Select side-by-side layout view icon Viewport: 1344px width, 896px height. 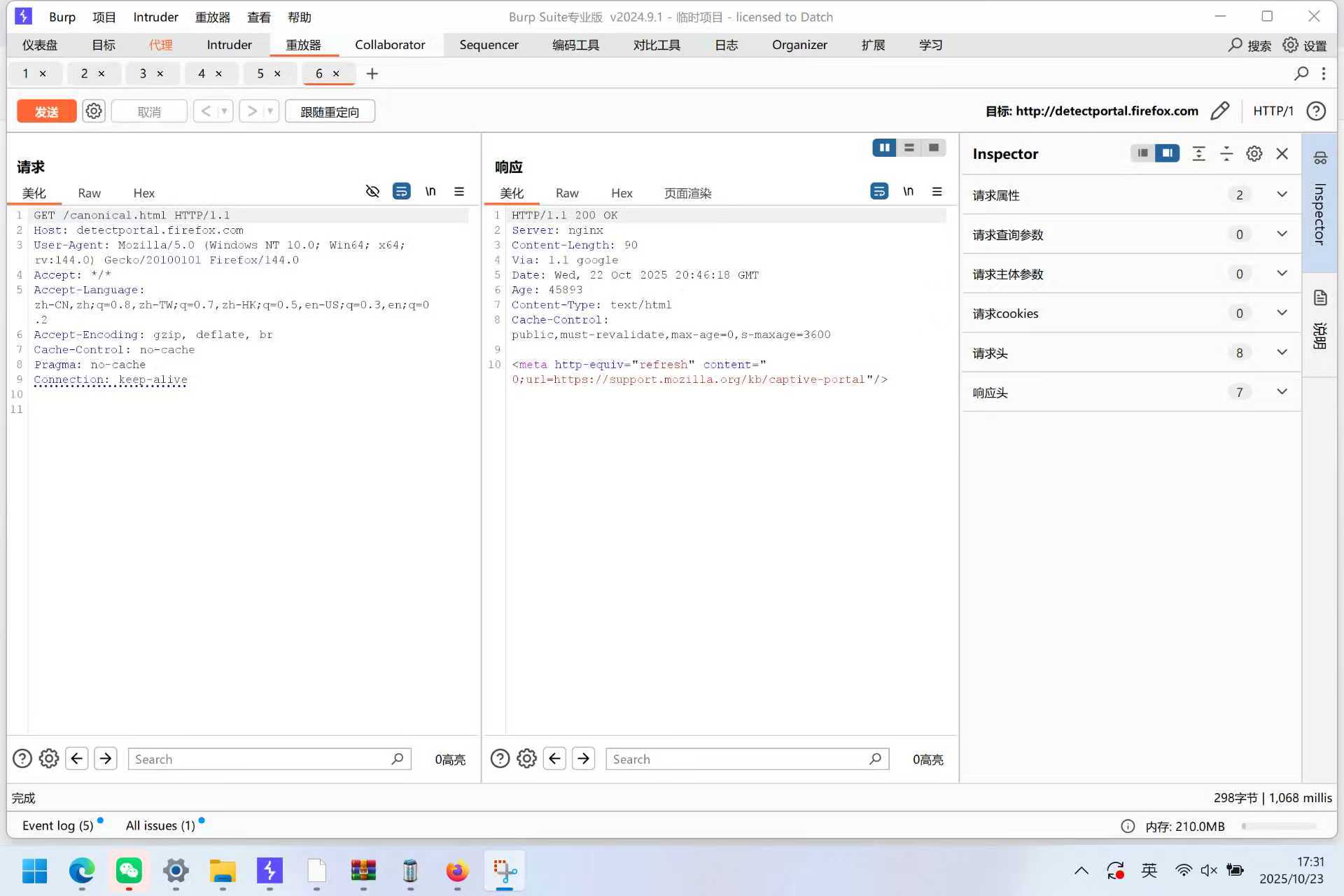884,148
